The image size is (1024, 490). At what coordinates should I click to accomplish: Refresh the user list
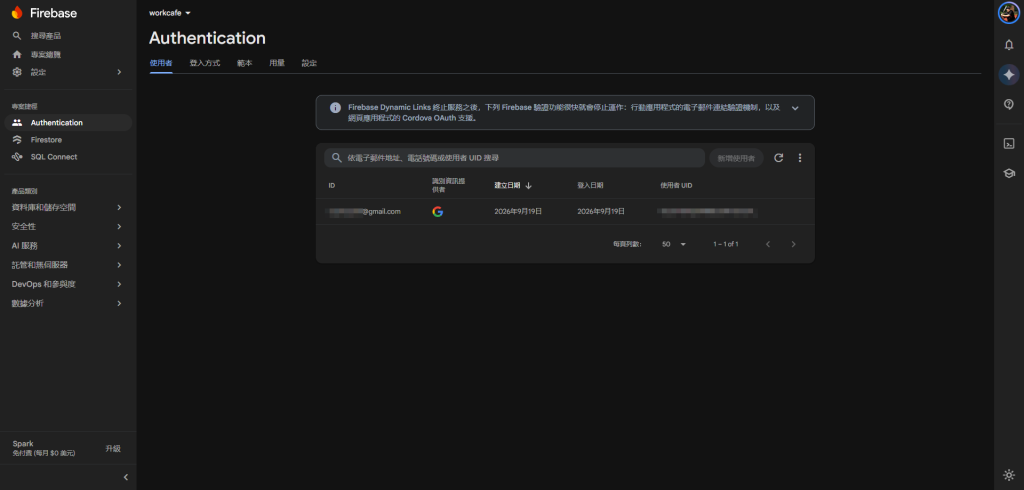[778, 157]
